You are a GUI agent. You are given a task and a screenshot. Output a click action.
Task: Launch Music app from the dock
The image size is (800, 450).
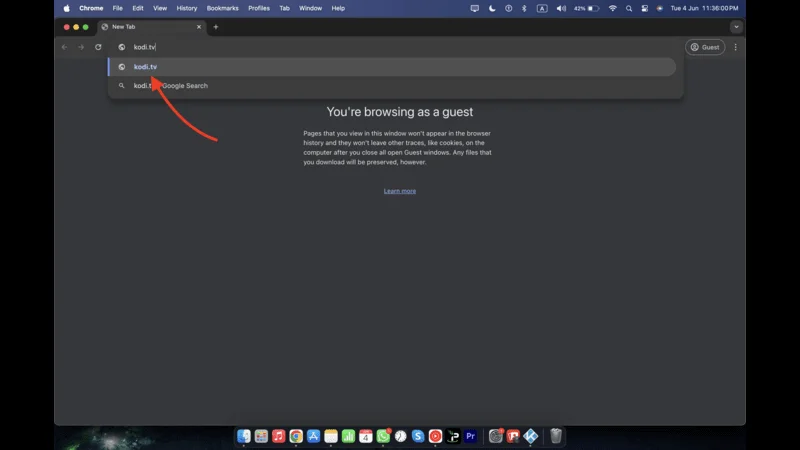pyautogui.click(x=279, y=436)
